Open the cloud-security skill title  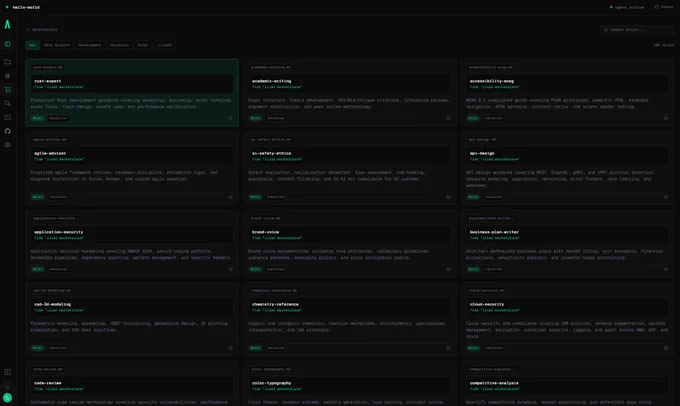(x=487, y=304)
